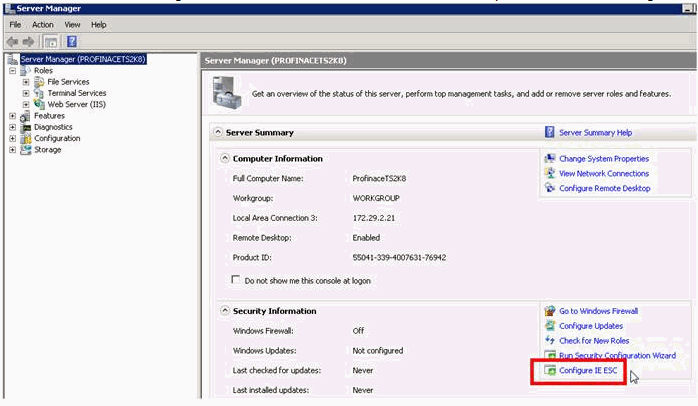Click the forward arrow toolbar icon

tap(30, 41)
